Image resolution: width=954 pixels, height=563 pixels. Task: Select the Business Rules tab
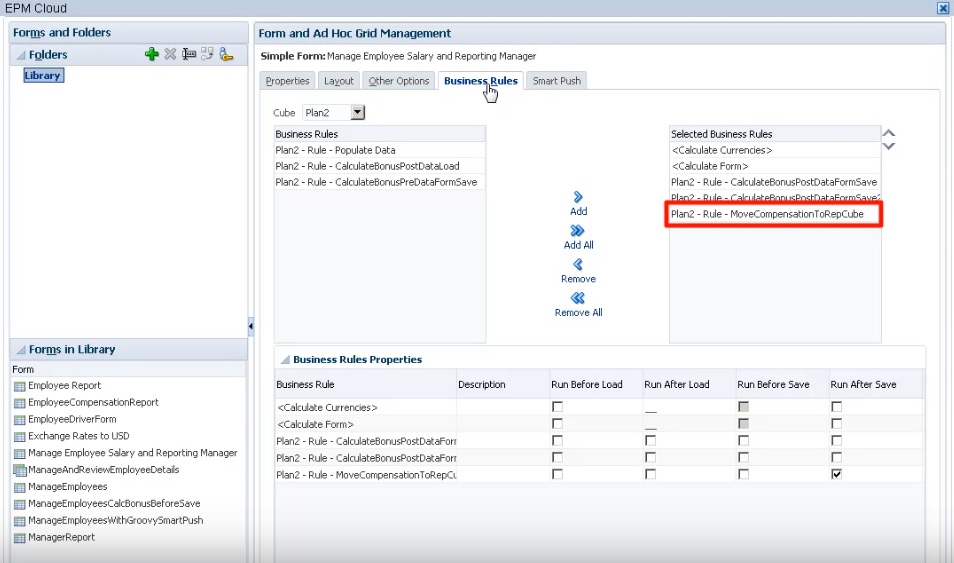click(481, 81)
